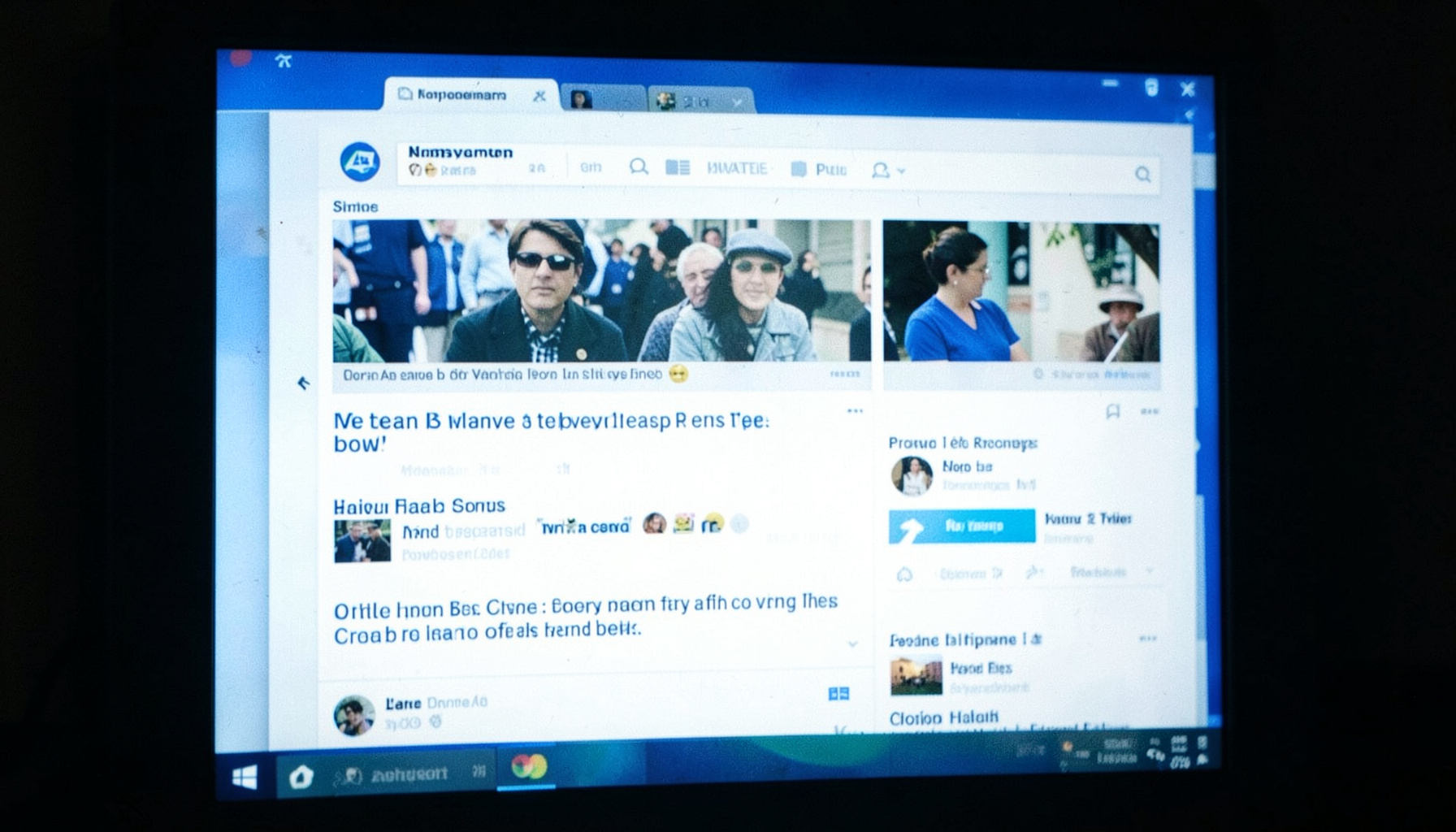Open the dropdown arrow at the sidebar row end
Screen dimensions: 1456x832
click(x=1150, y=572)
